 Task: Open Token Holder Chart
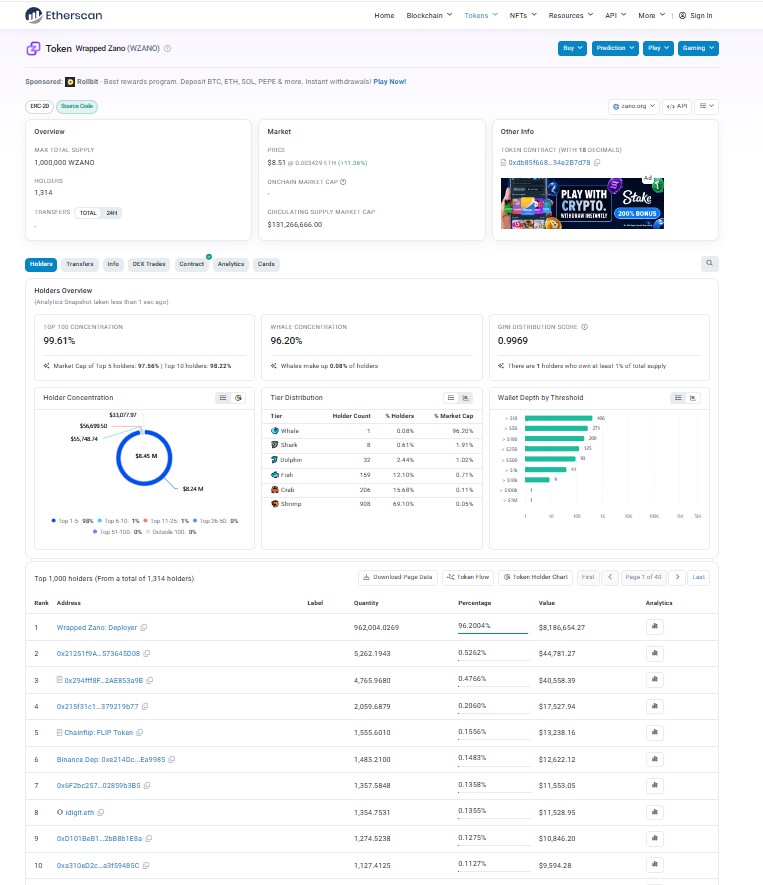click(x=536, y=577)
